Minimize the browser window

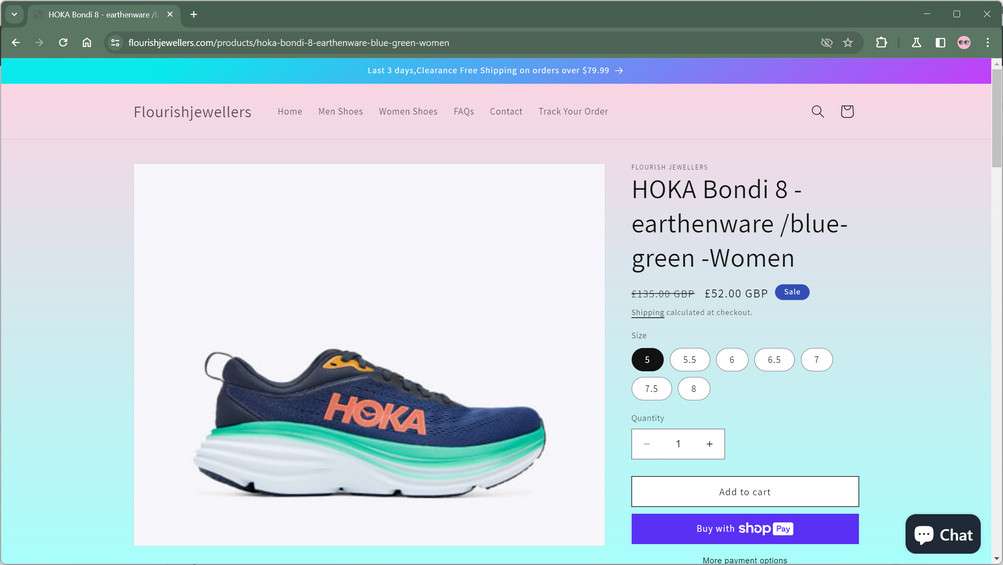click(927, 14)
